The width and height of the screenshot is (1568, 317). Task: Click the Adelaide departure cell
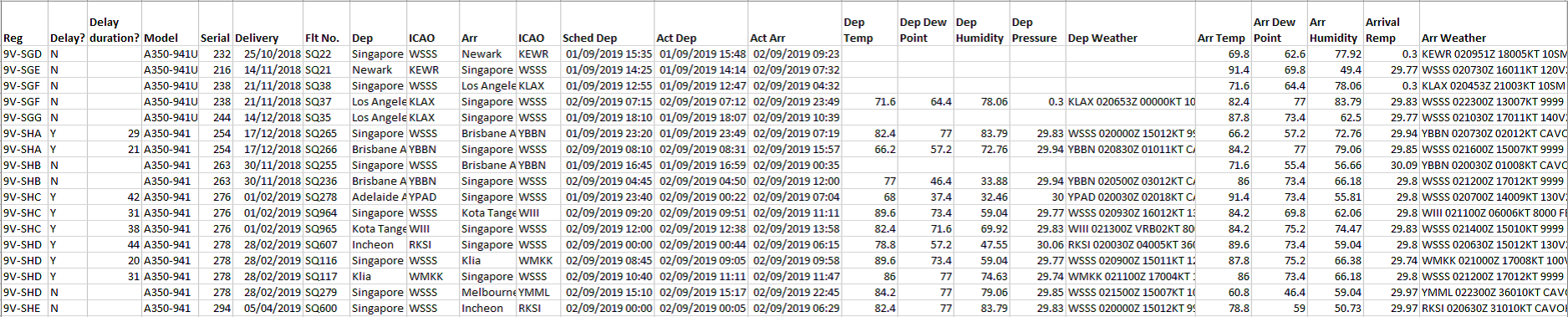click(378, 197)
